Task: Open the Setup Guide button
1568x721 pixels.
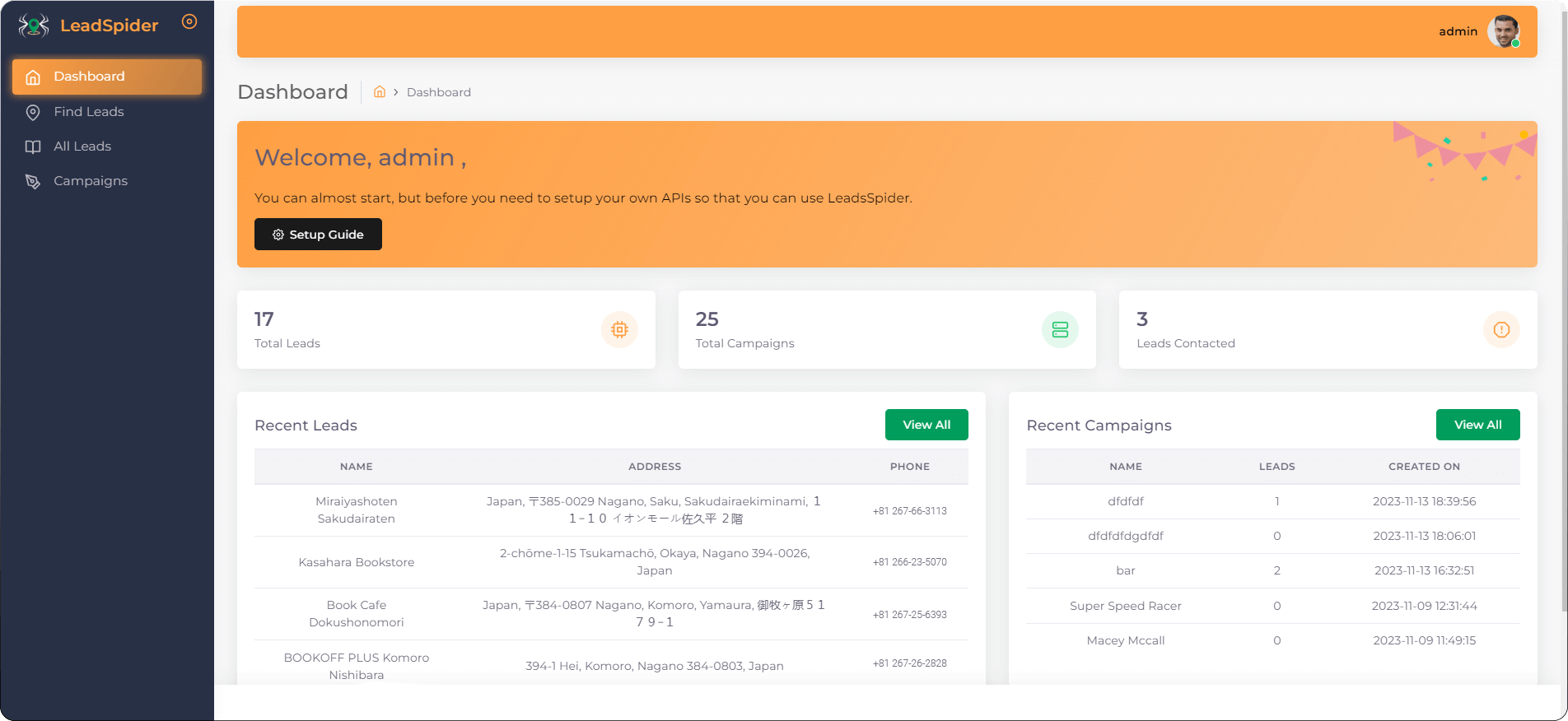Action: click(318, 235)
